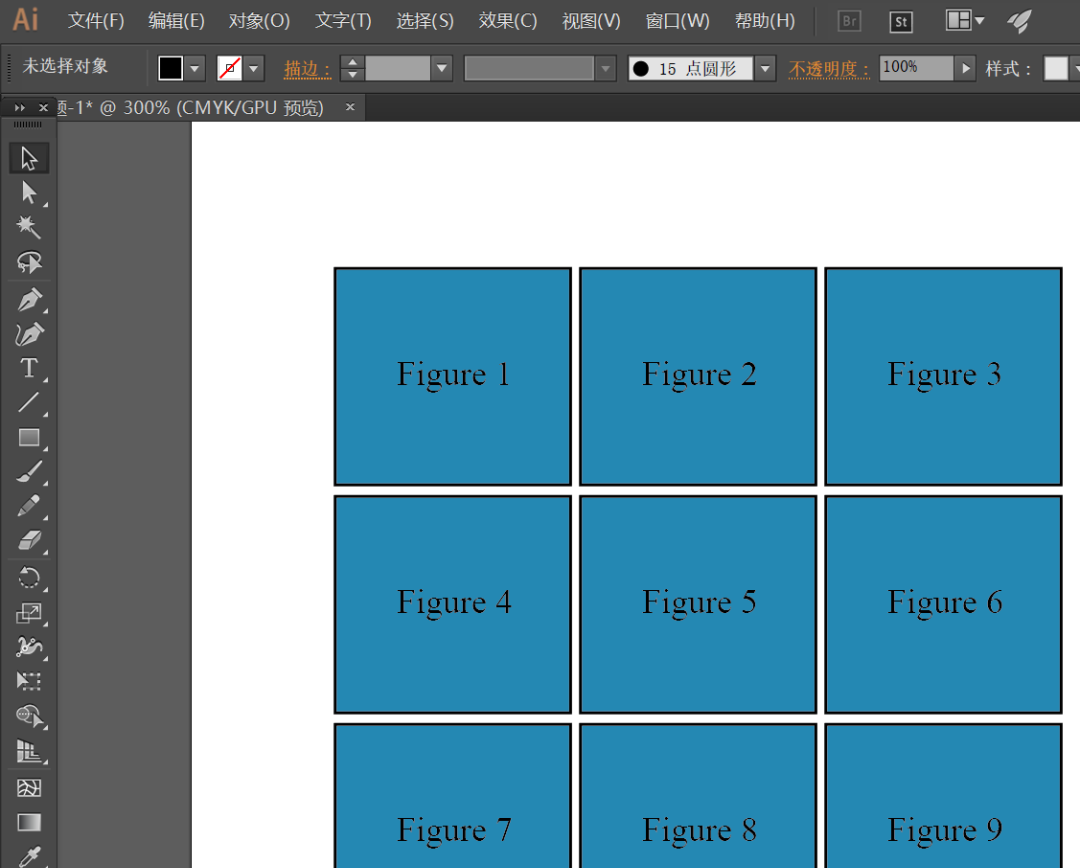Click the 15 点圆形 brush field
The width and height of the screenshot is (1080, 868).
[x=690, y=68]
